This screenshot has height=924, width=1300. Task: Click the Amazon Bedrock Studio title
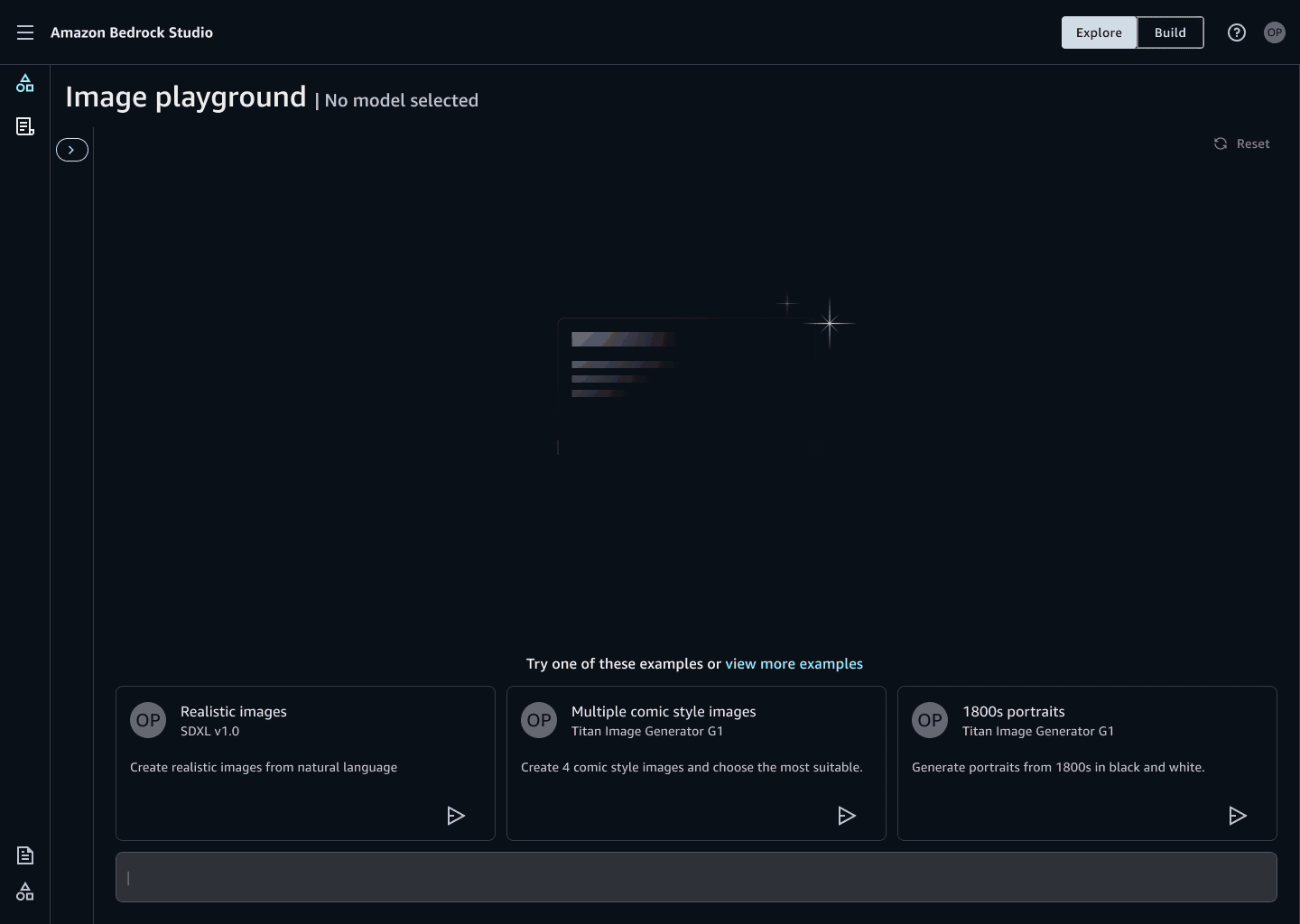132,32
